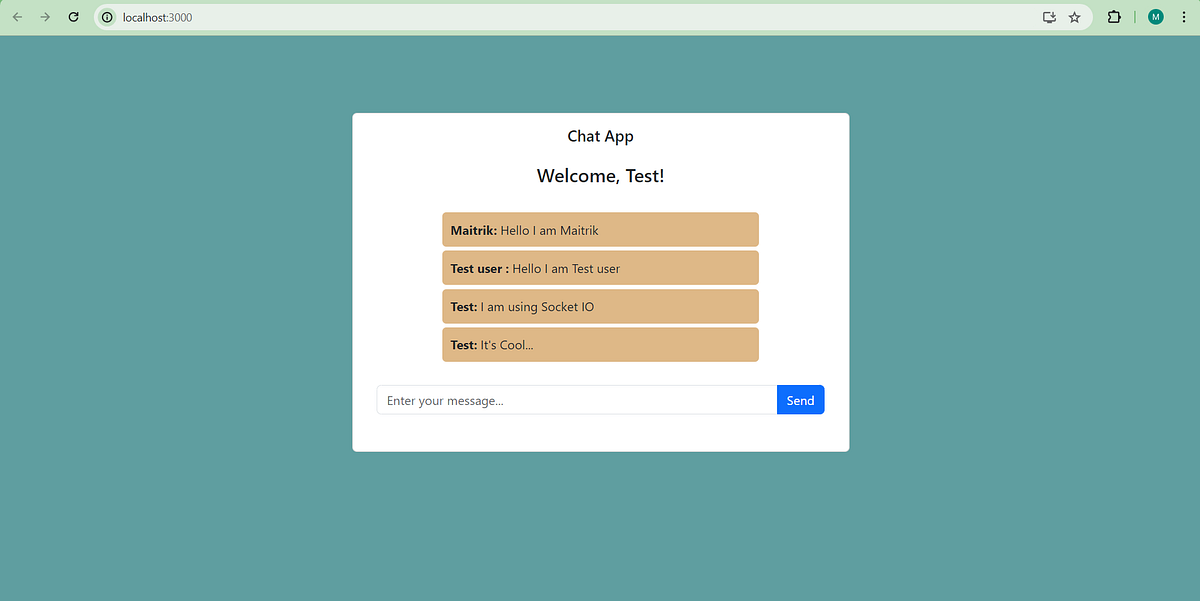Open the three-dot browser menu
The image size is (1200, 601).
(1183, 17)
